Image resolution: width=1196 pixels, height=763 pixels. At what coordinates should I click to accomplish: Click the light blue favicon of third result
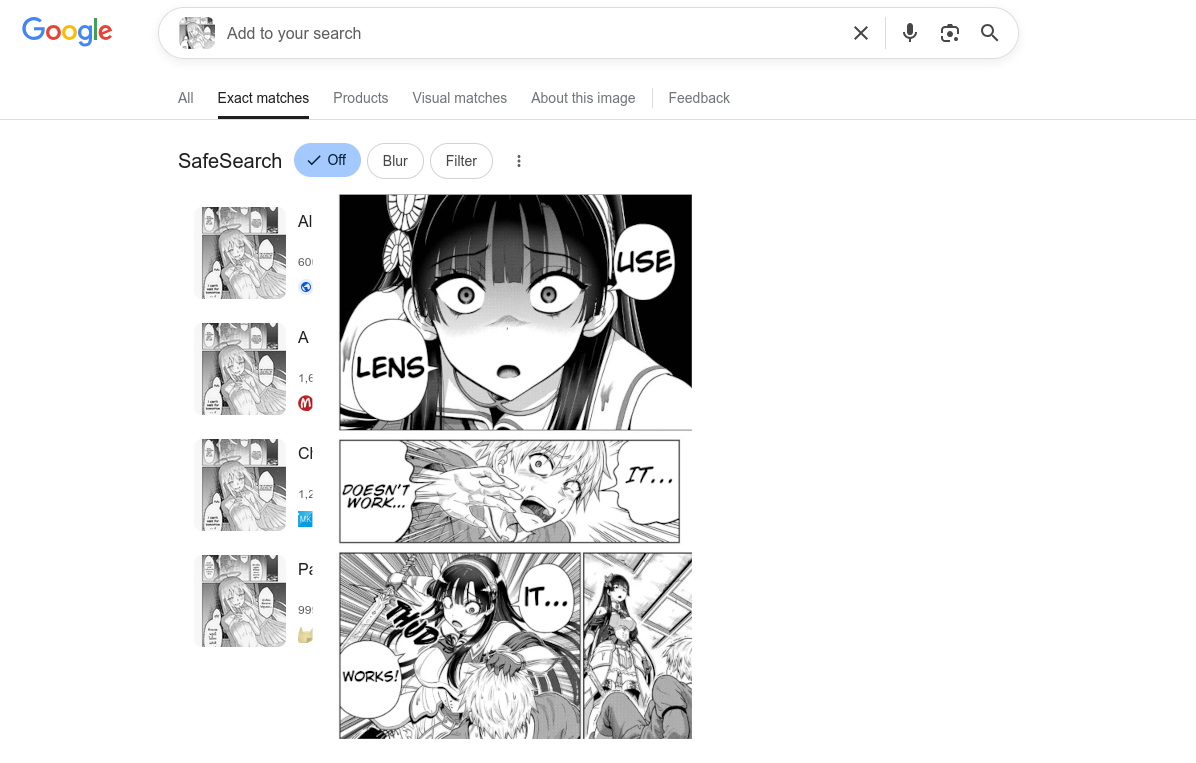pyautogui.click(x=305, y=519)
